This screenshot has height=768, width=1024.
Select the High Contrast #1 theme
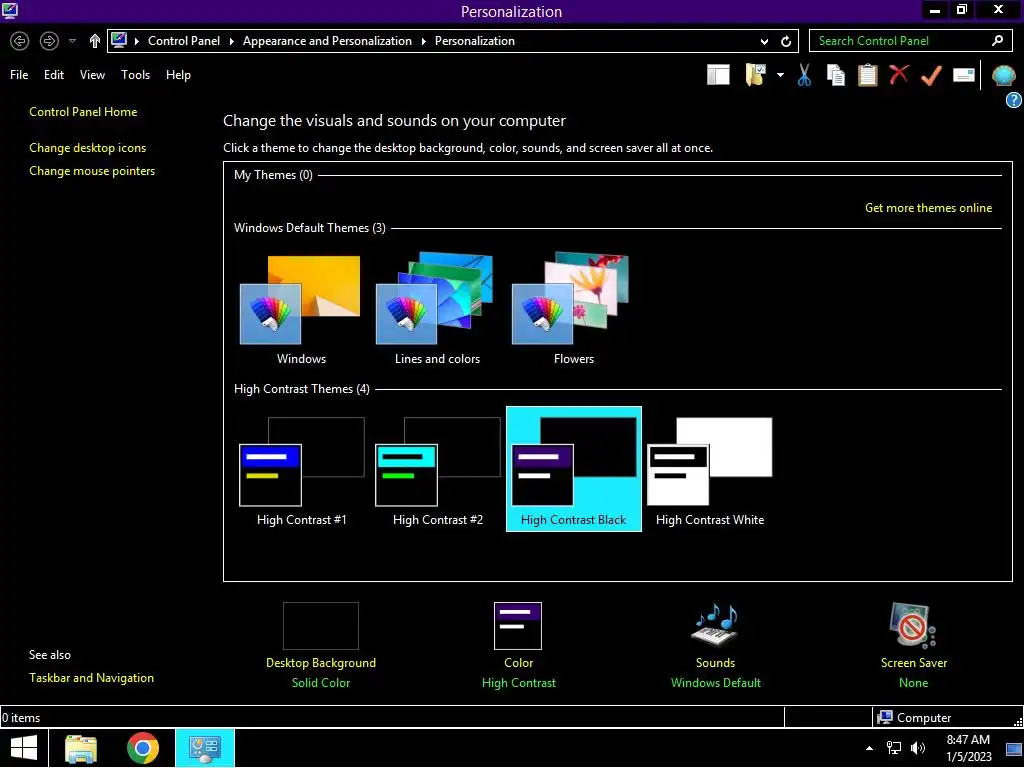pos(302,470)
